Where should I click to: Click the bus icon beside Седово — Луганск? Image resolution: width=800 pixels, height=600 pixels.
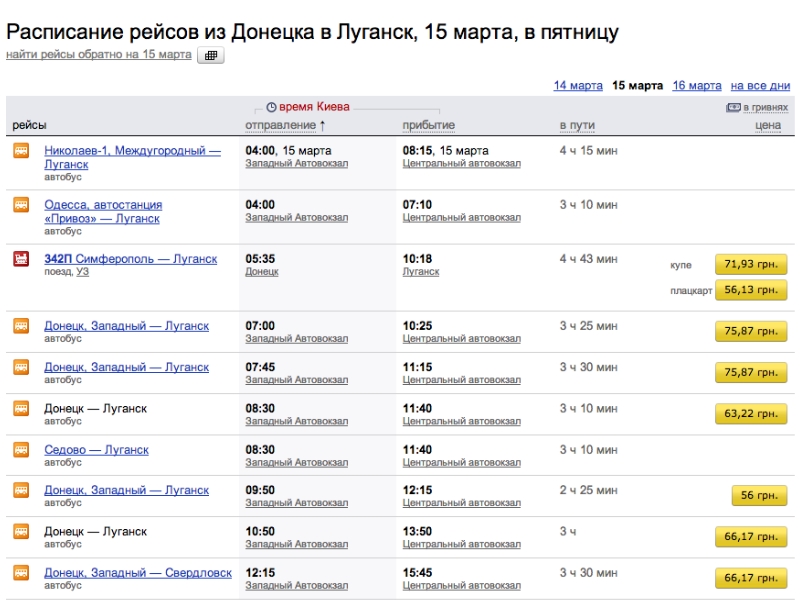tap(21, 449)
